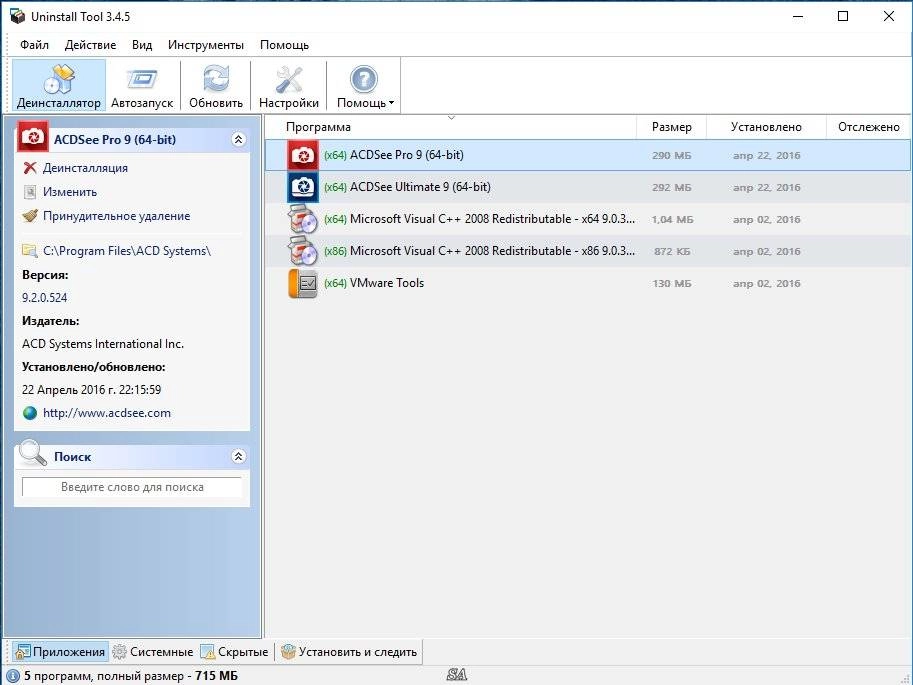Viewport: 913px width, 685px height.
Task: Collapse the Поиск panel
Action: [x=239, y=456]
